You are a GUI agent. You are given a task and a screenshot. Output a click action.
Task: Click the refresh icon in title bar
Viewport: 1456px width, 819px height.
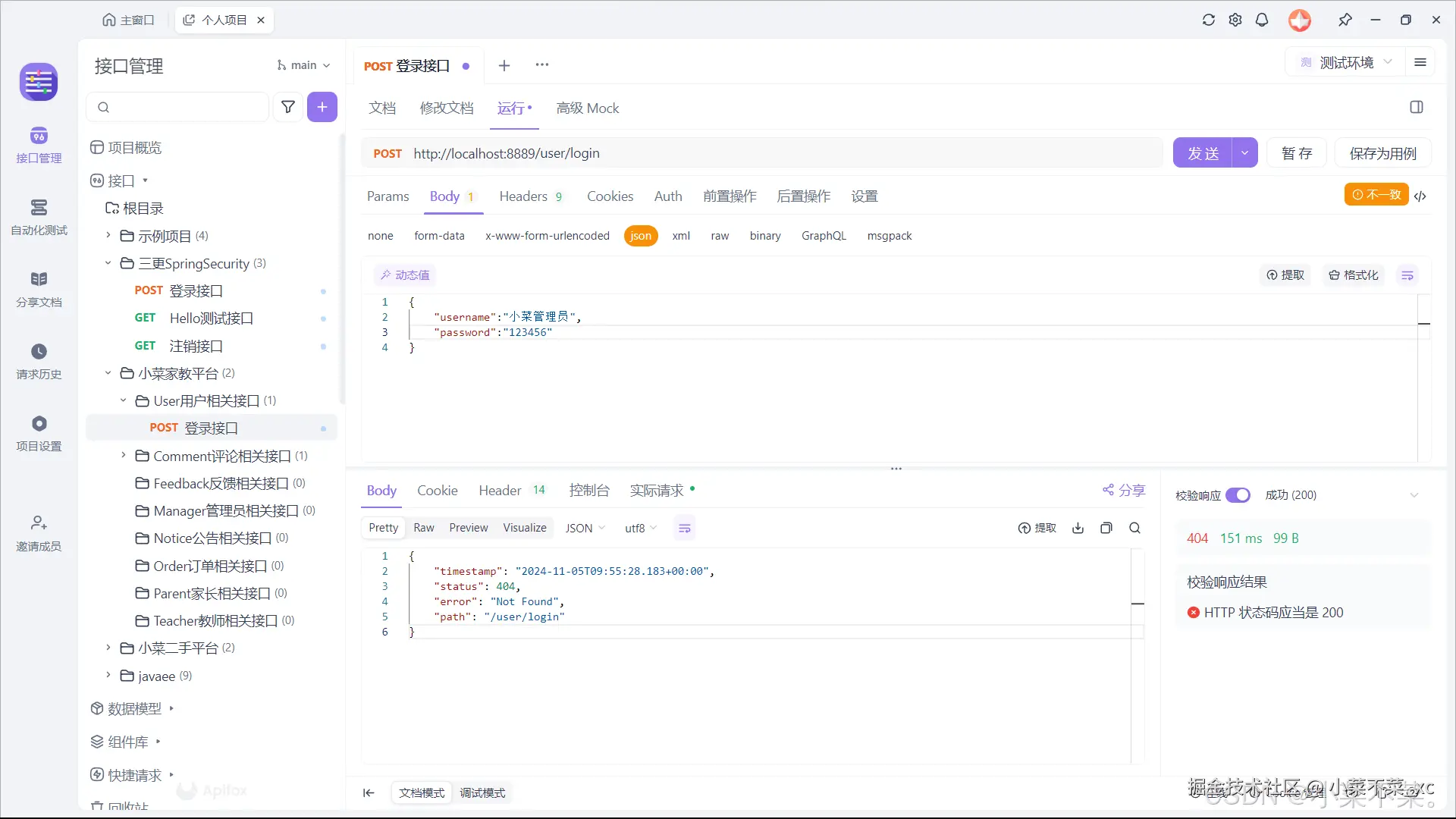(1208, 20)
